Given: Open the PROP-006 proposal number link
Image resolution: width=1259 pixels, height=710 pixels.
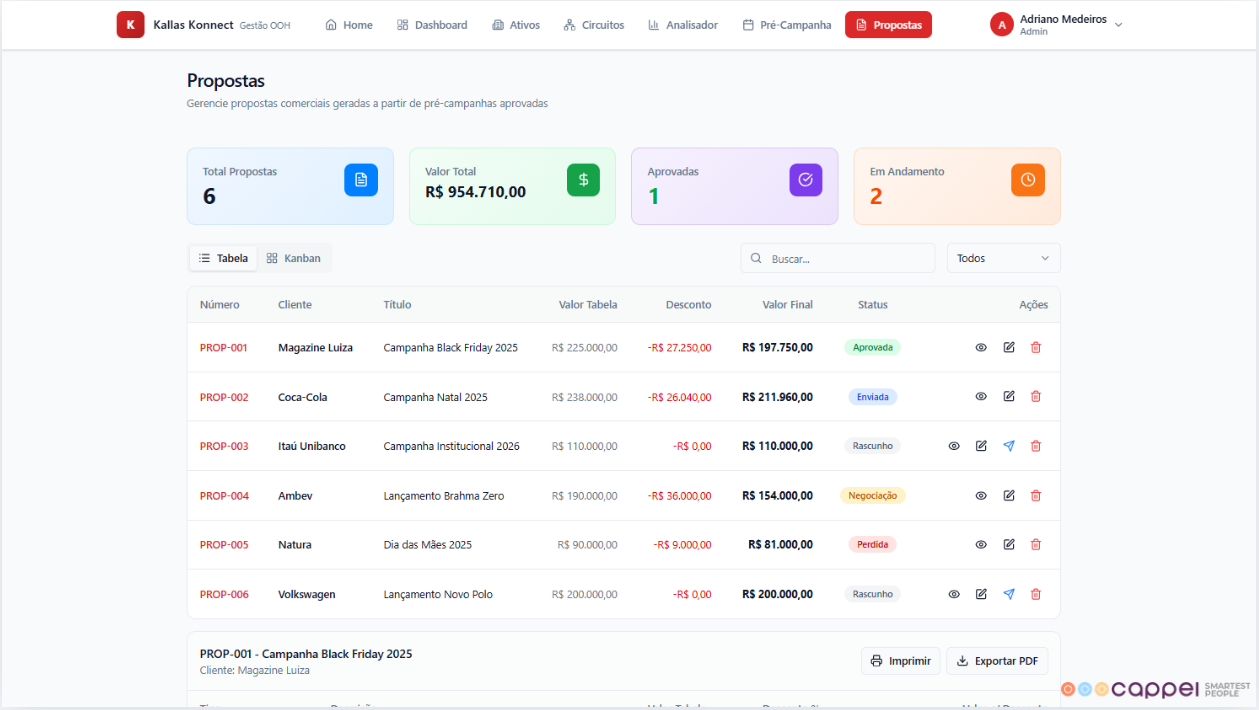Looking at the screenshot, I should click(224, 594).
